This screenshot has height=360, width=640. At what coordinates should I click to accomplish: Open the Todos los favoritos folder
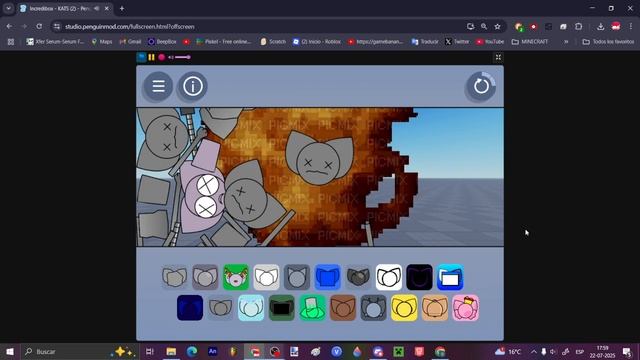click(608, 42)
